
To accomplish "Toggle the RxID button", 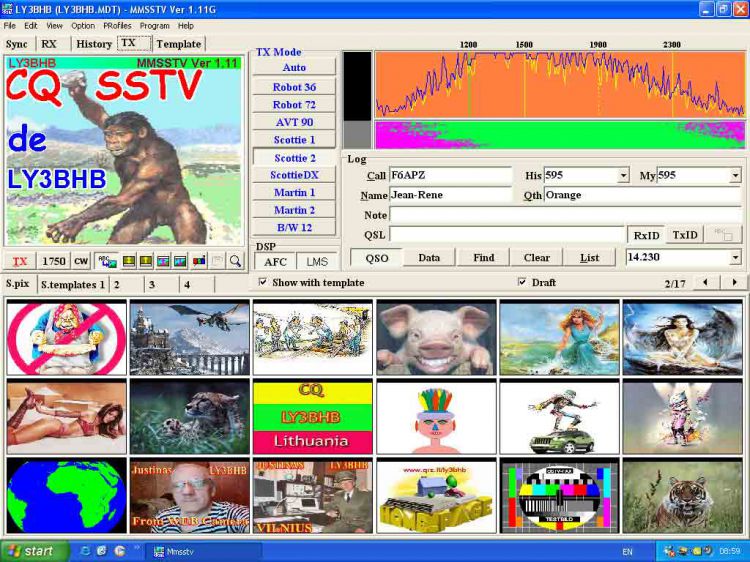I will pos(646,235).
